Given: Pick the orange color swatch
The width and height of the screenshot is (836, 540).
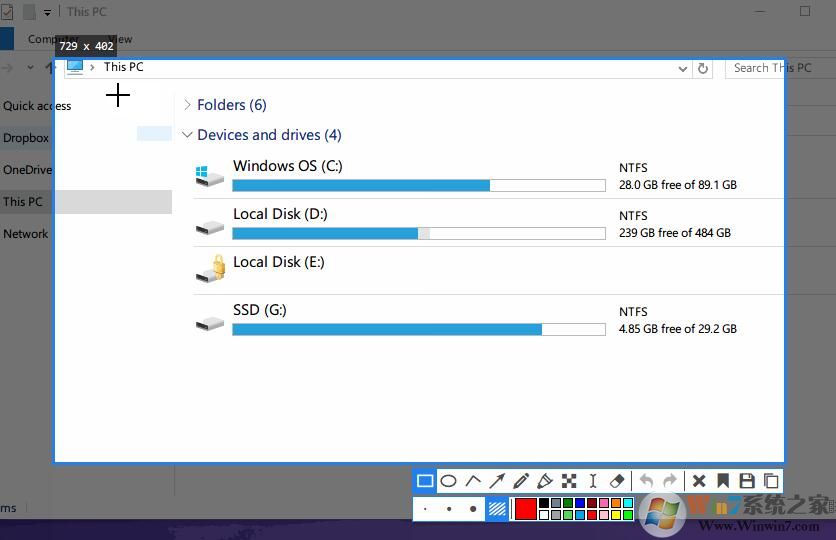Looking at the screenshot, I should [x=616, y=503].
